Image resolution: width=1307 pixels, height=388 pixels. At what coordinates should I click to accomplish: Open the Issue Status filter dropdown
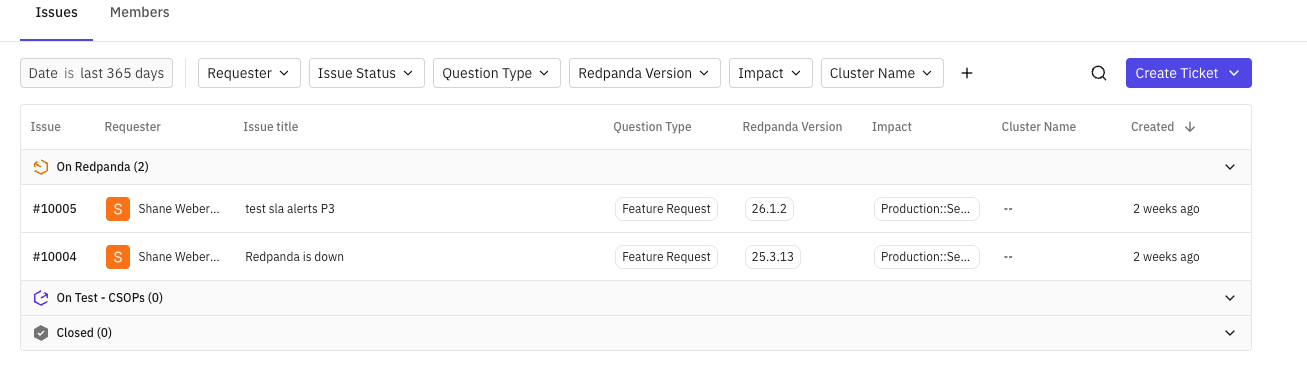point(366,73)
